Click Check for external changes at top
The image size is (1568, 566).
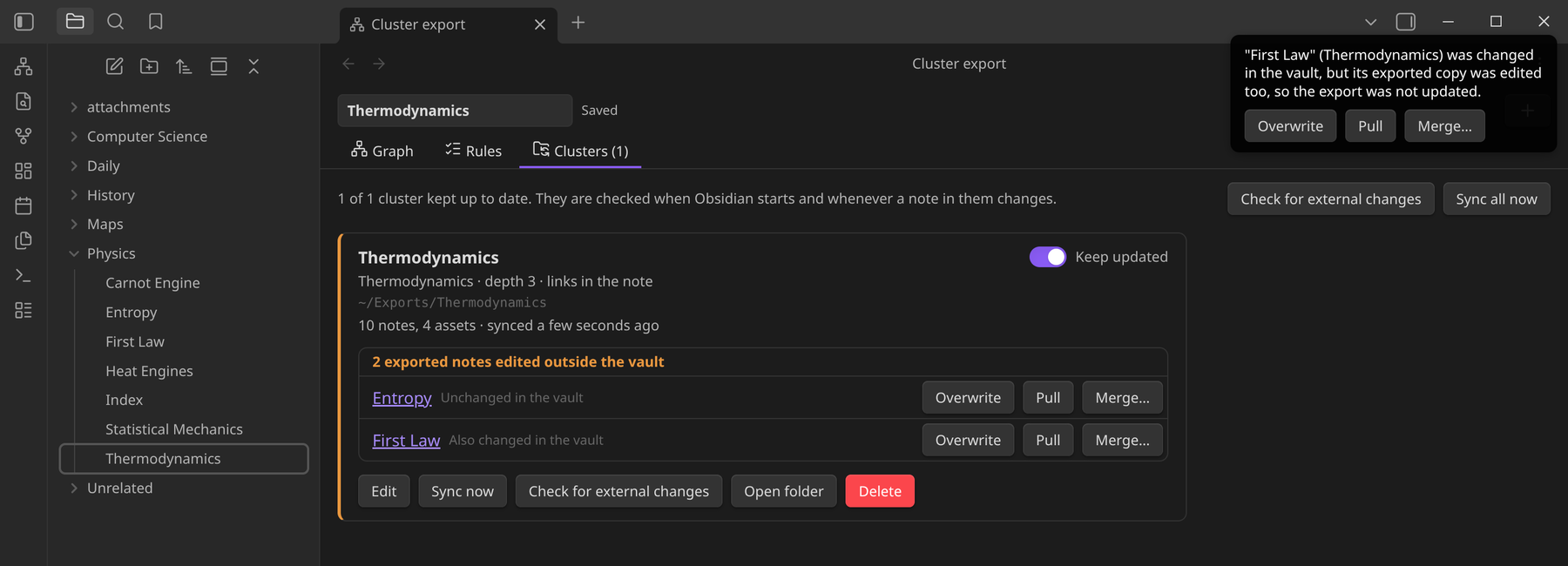point(1330,199)
